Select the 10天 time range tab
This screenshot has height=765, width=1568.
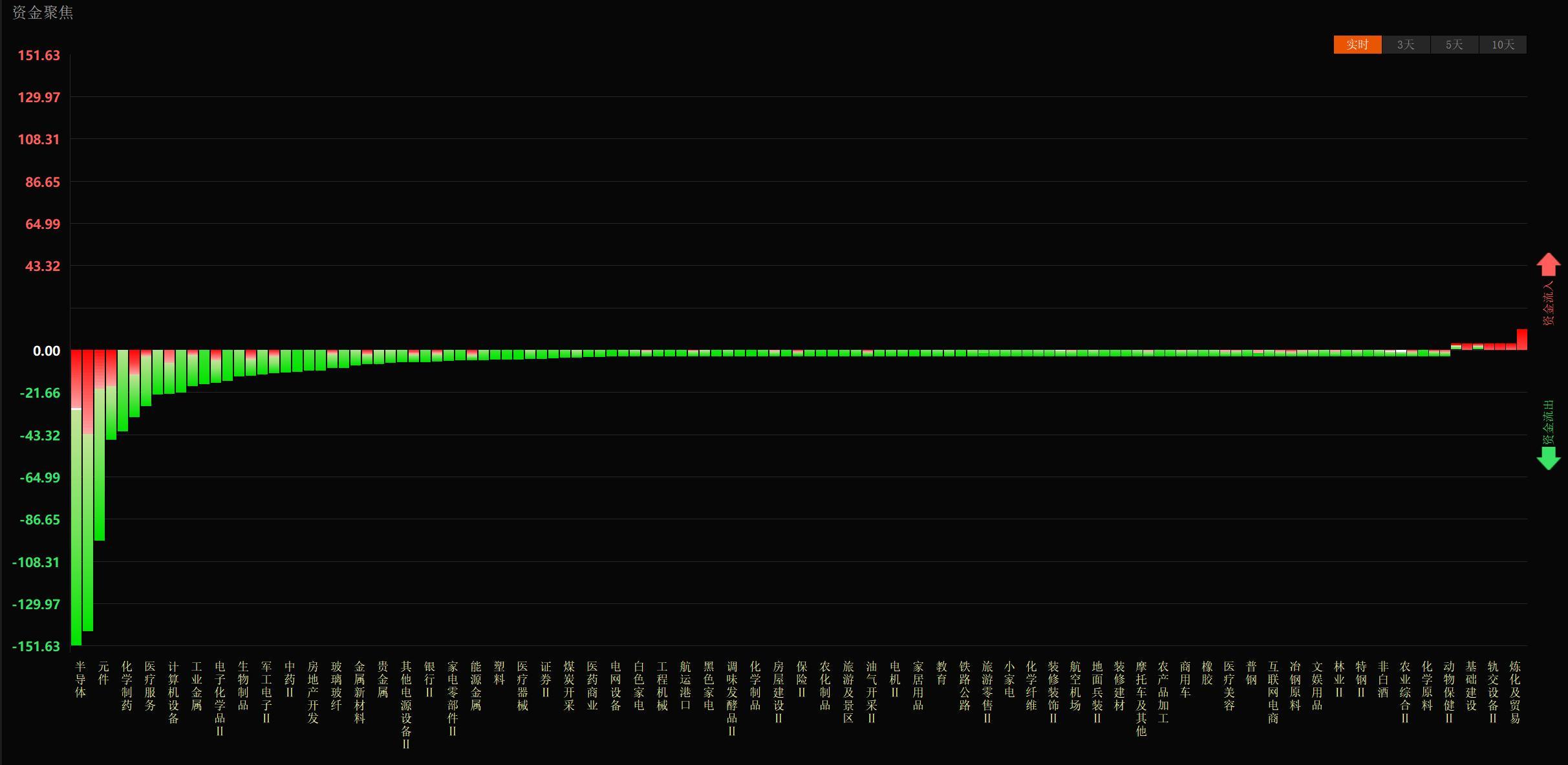coord(1503,45)
